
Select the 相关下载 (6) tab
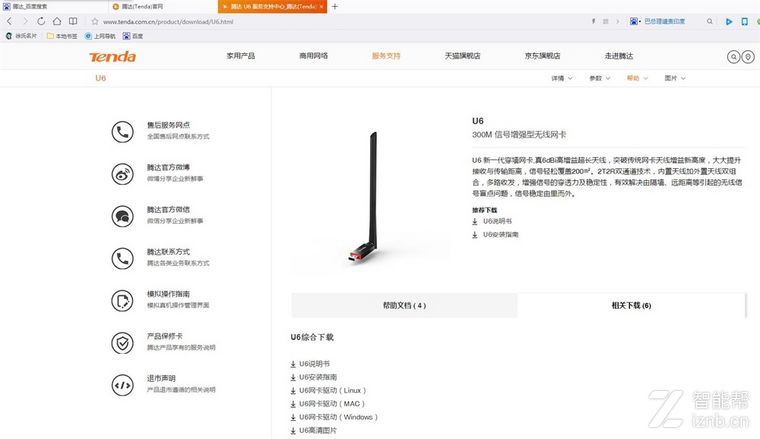[x=631, y=305]
